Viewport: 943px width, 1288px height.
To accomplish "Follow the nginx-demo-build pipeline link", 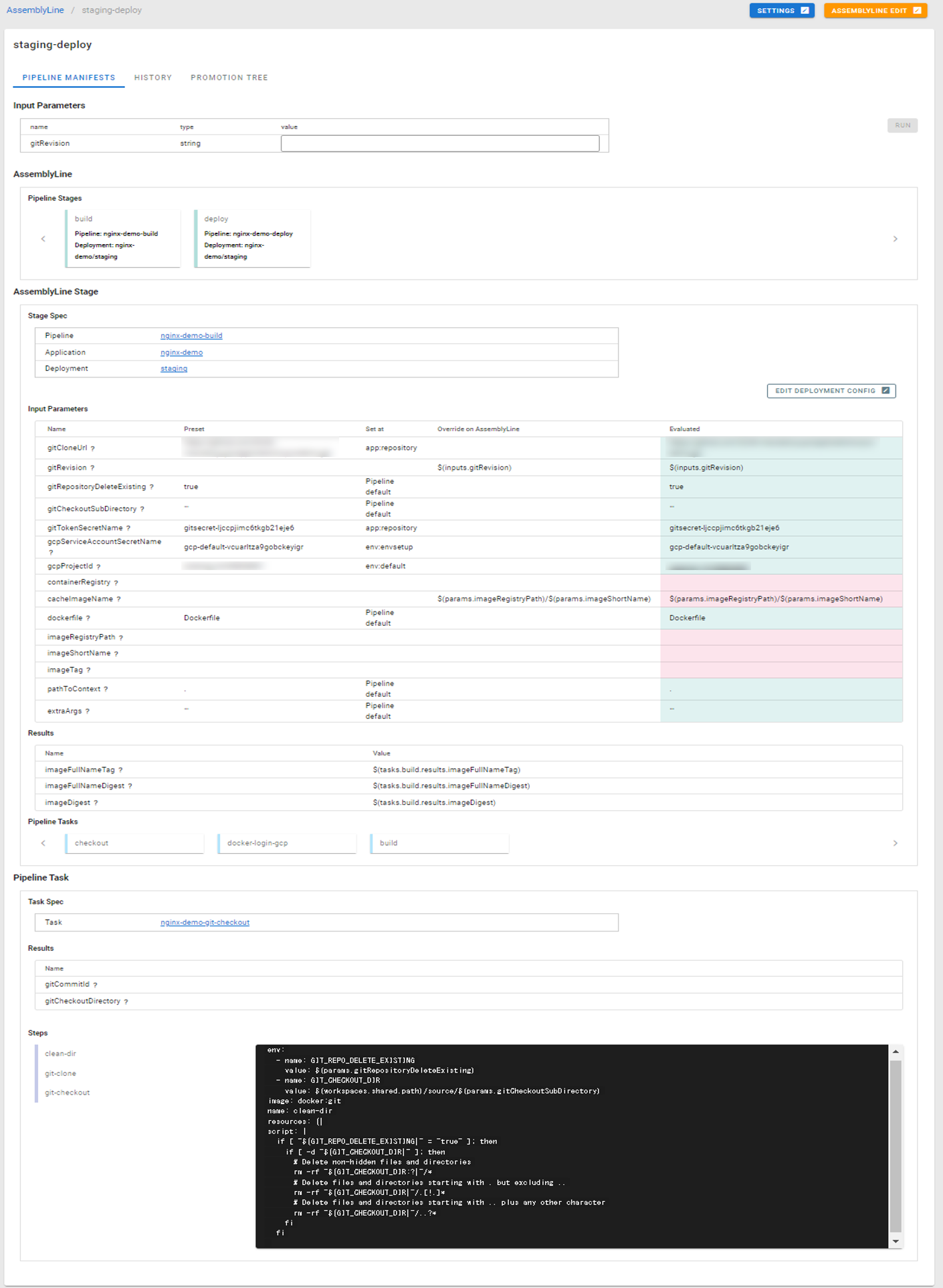I will point(191,336).
